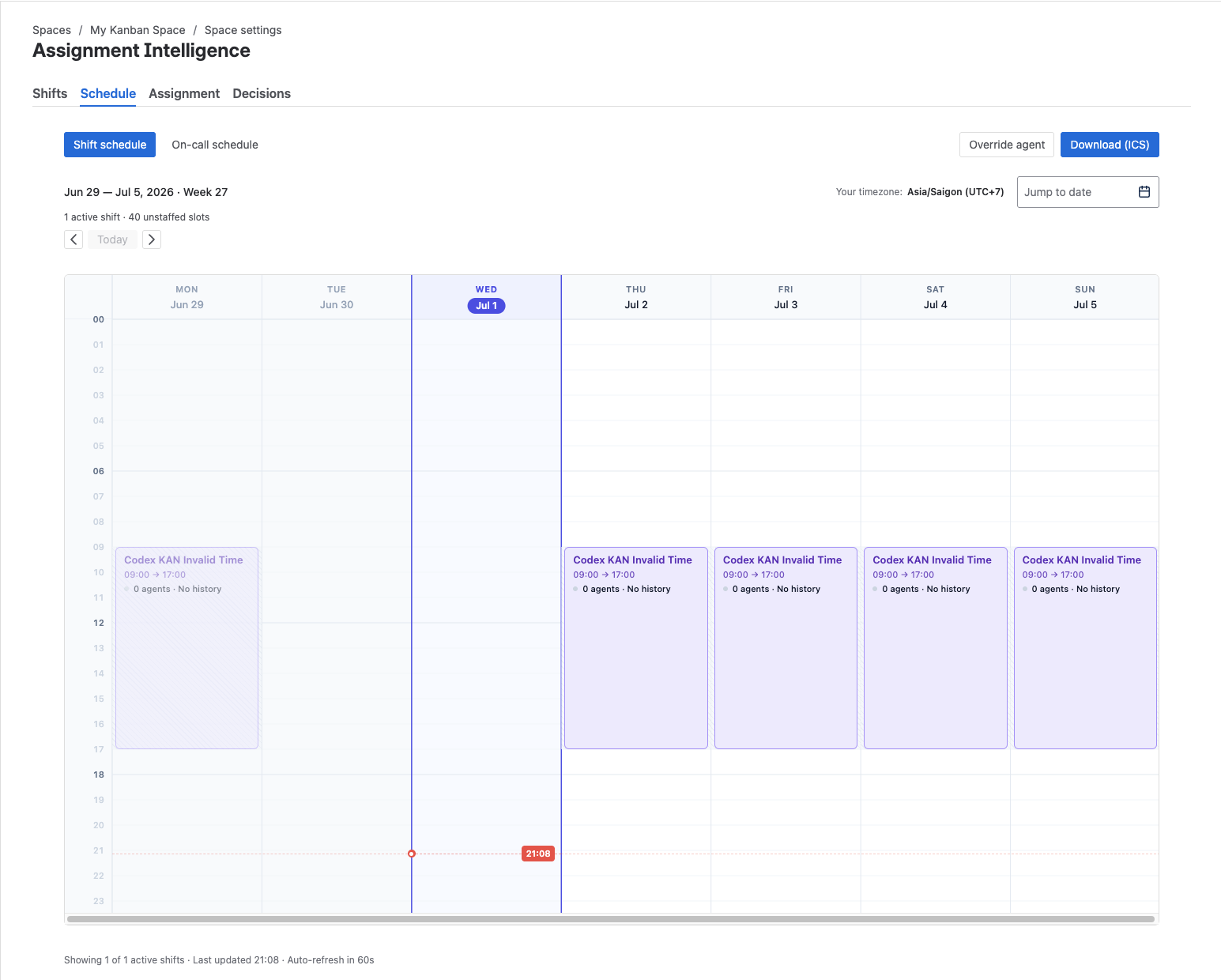Image resolution: width=1221 pixels, height=980 pixels.
Task: Click Override agent button
Action: point(1007,145)
